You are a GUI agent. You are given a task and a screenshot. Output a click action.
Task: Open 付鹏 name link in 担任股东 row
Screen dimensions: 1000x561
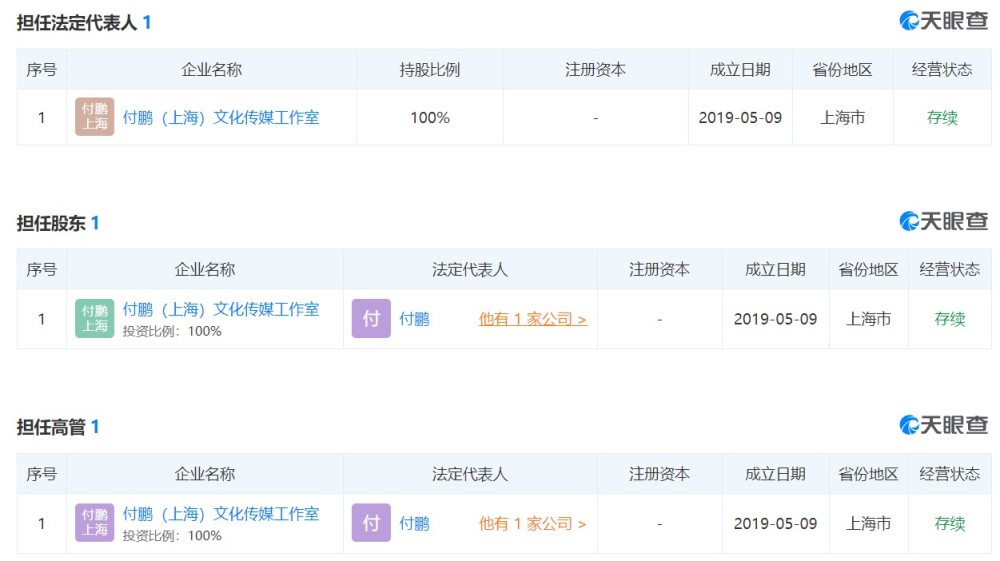[x=414, y=319]
